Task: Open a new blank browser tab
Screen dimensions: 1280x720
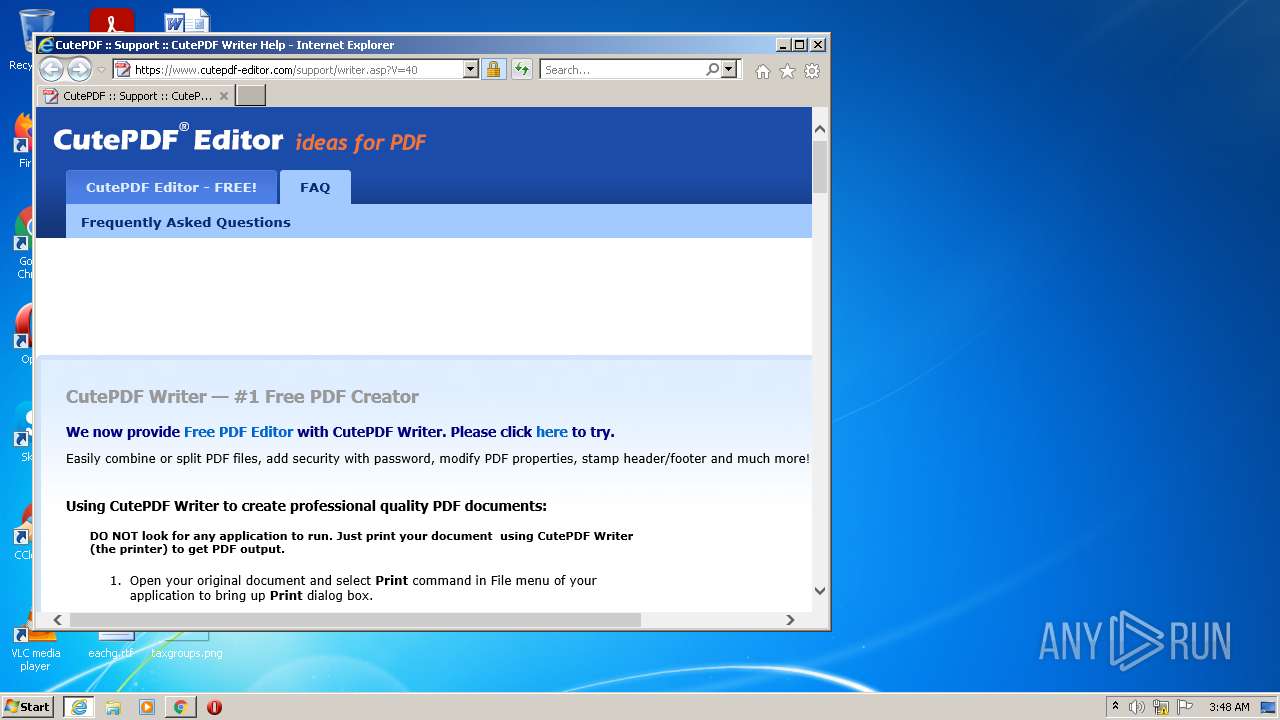Action: [x=250, y=96]
